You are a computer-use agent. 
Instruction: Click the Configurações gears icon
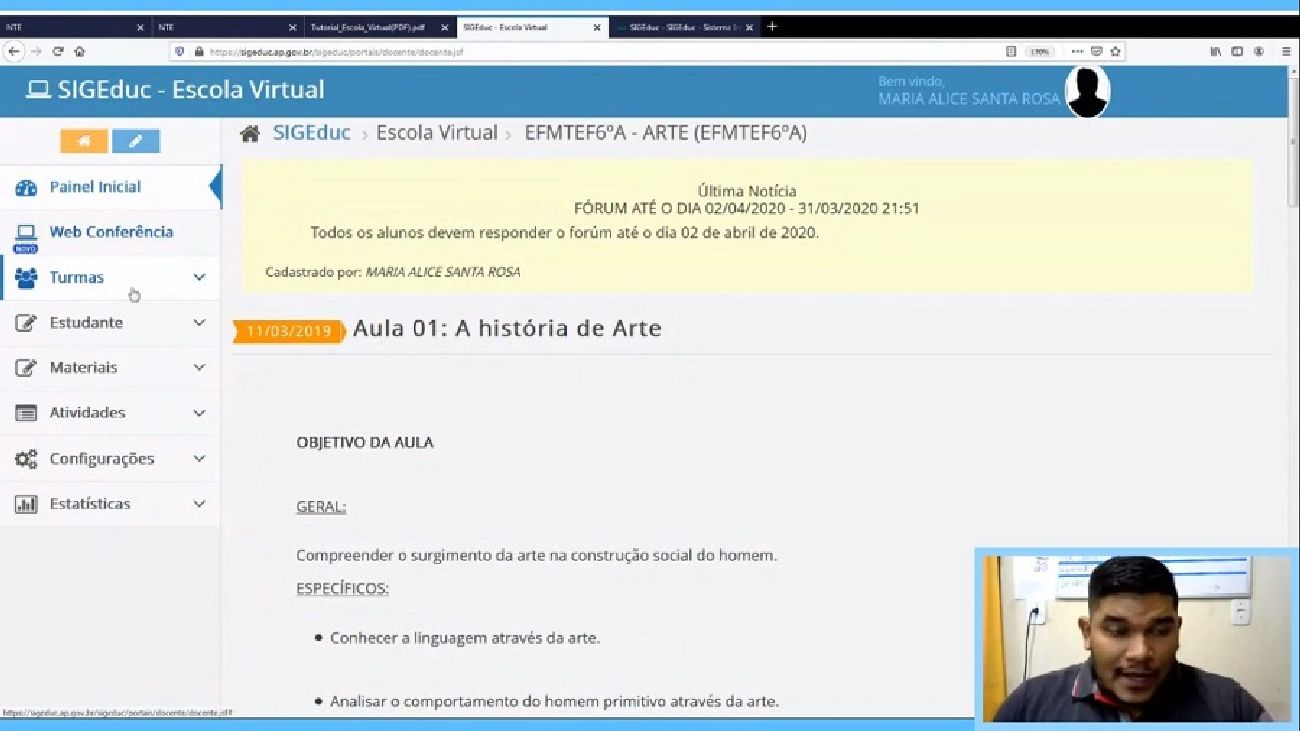[x=26, y=459]
